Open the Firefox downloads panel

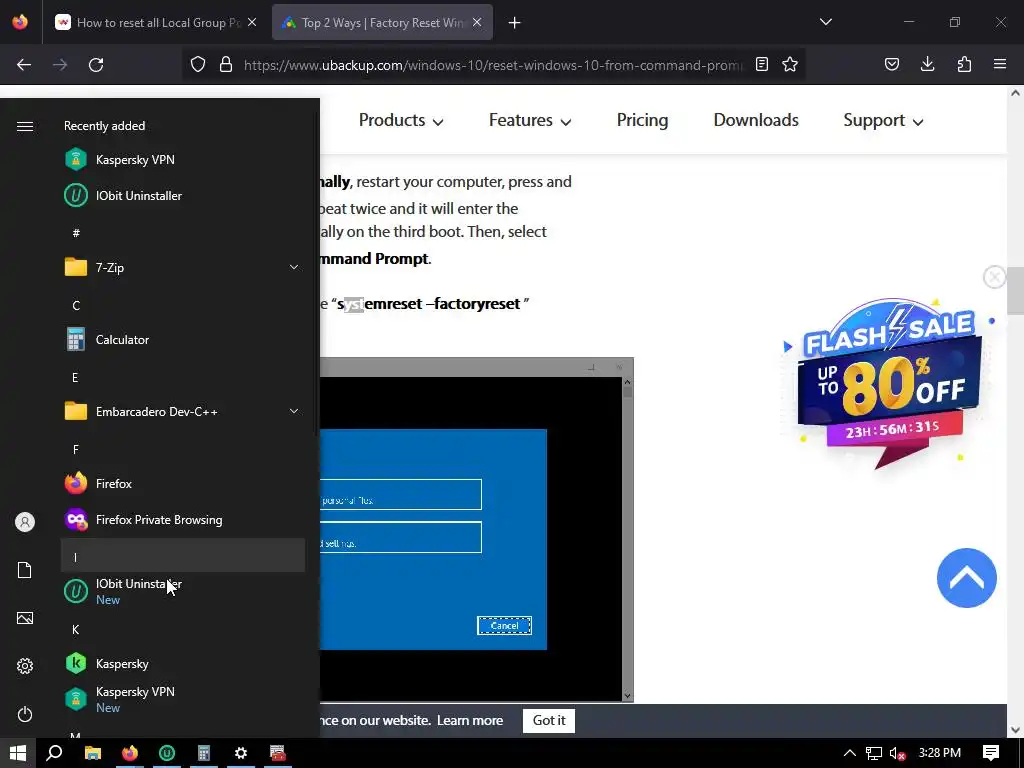[x=927, y=65]
